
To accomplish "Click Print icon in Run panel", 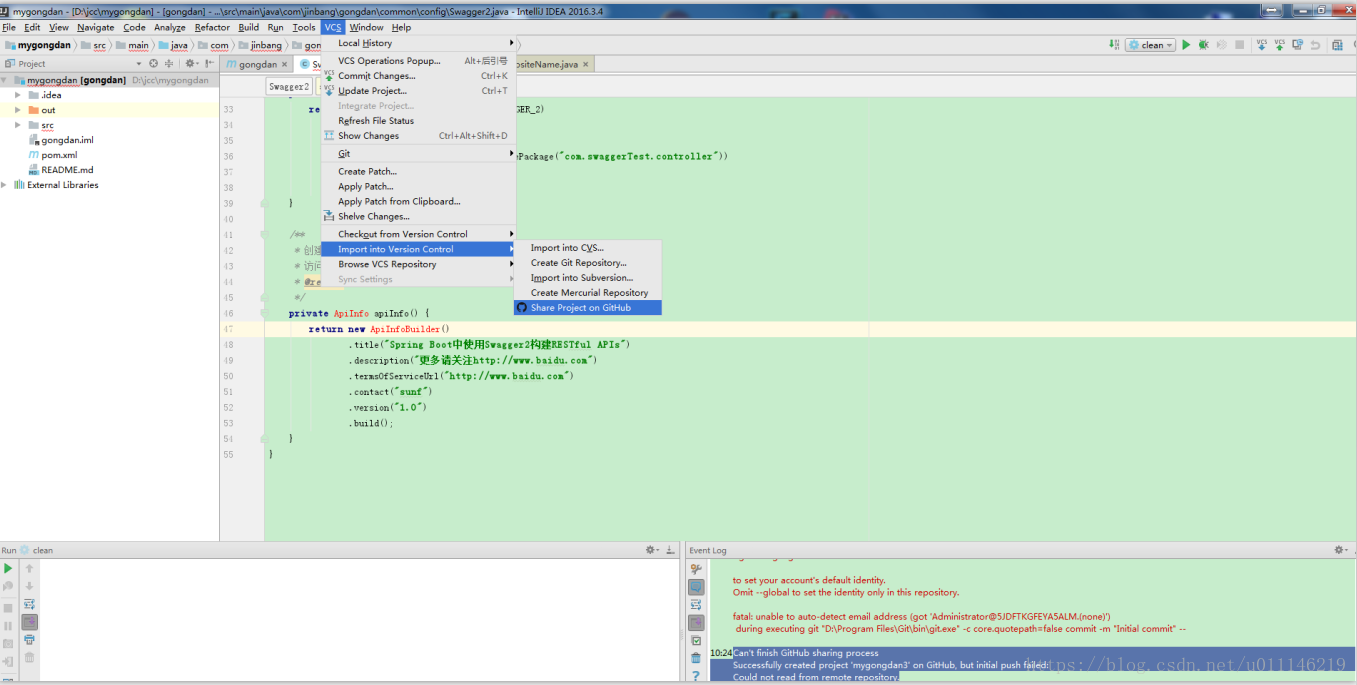I will [30, 640].
